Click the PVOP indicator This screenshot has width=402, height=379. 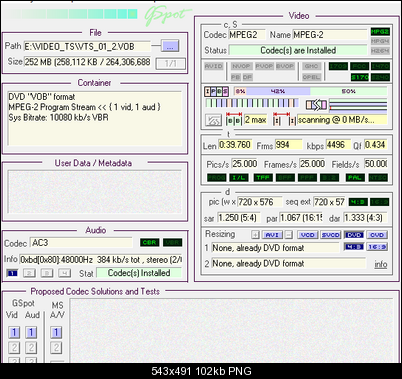click(264, 66)
